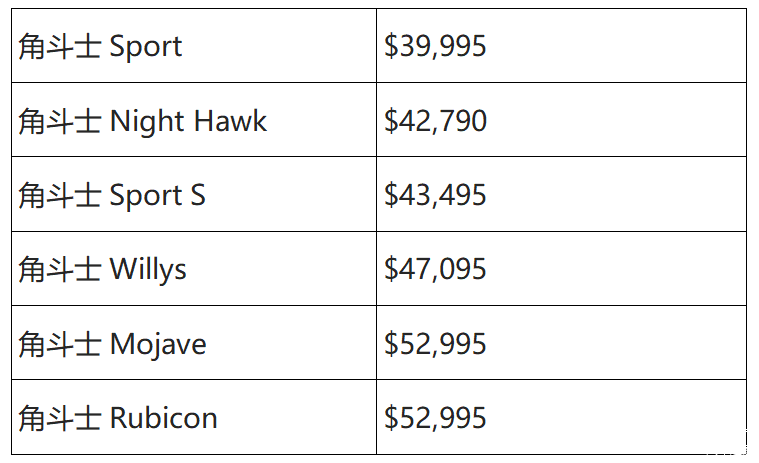Select the $47,095 price cell

tap(435, 269)
